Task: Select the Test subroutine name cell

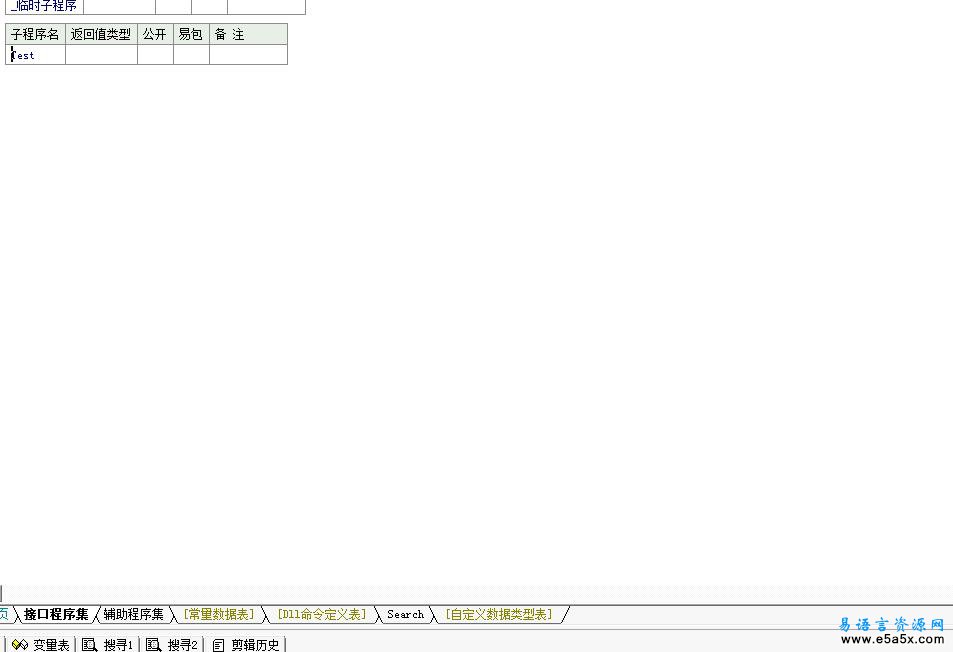Action: point(35,55)
